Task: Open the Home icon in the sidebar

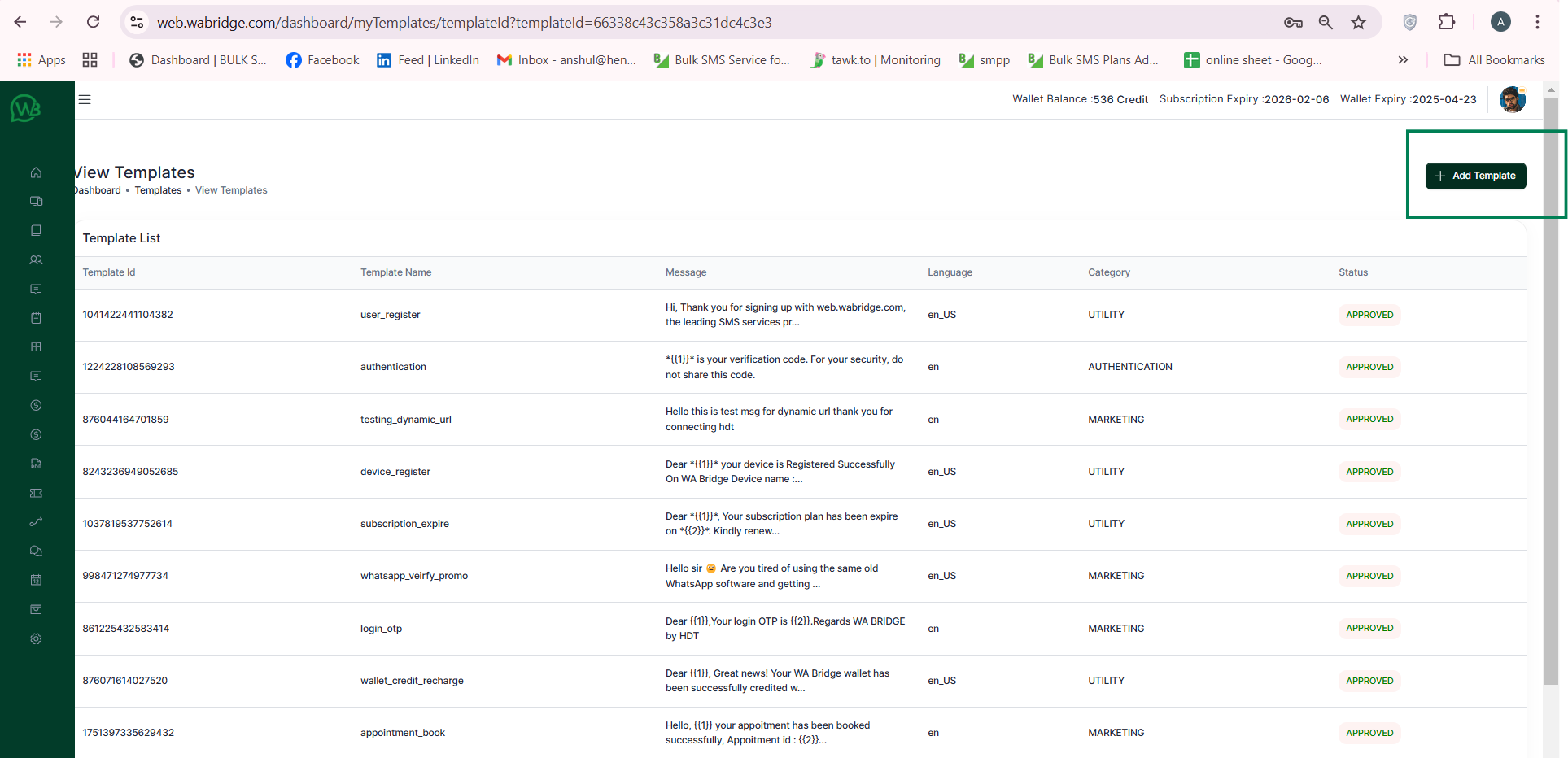Action: coord(36,172)
